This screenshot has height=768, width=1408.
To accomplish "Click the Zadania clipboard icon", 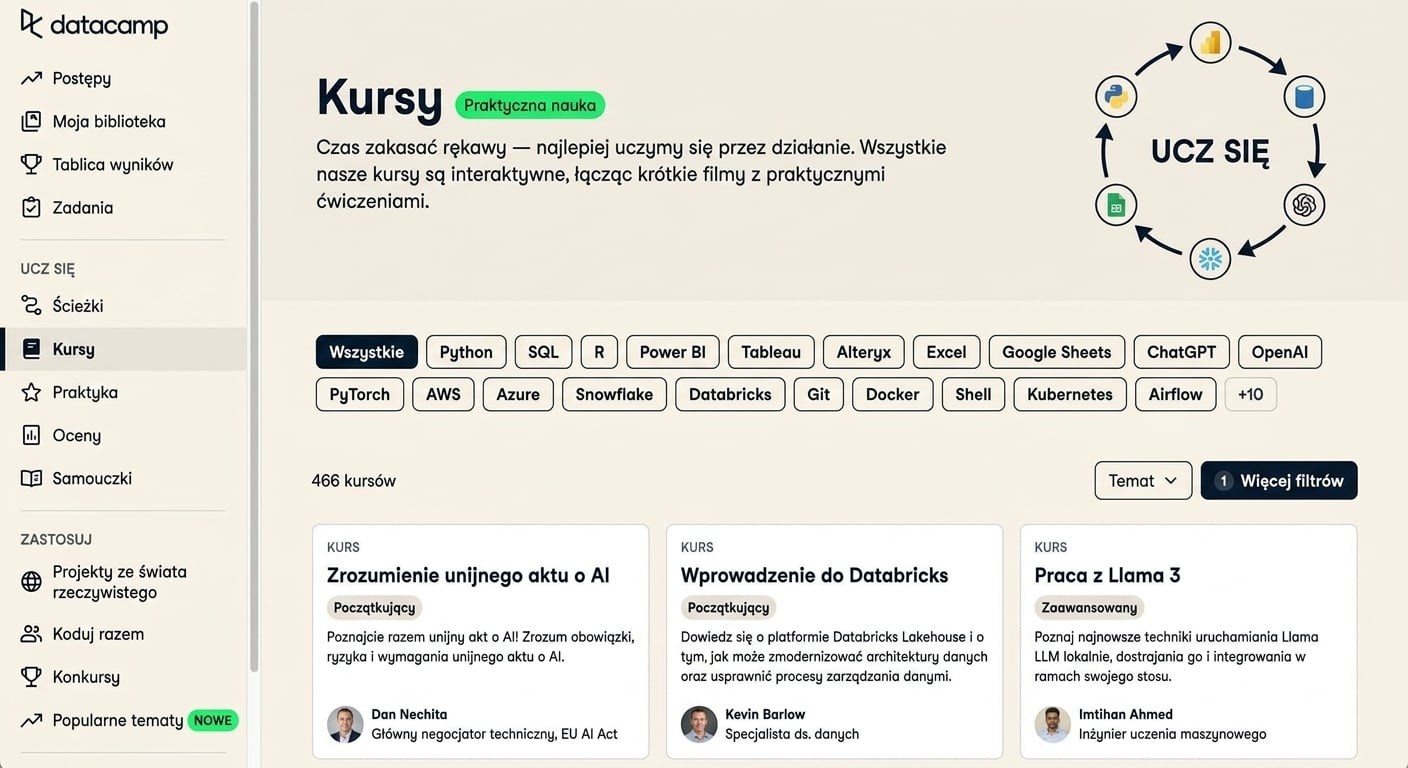I will click(31, 207).
